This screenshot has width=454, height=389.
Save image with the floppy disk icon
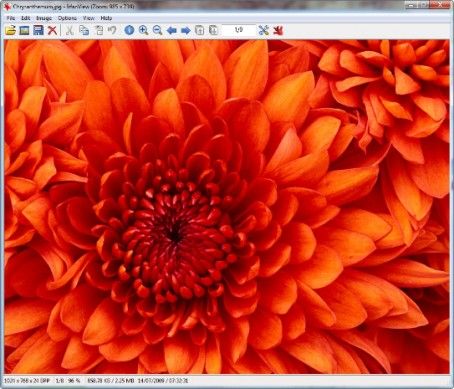[38, 30]
